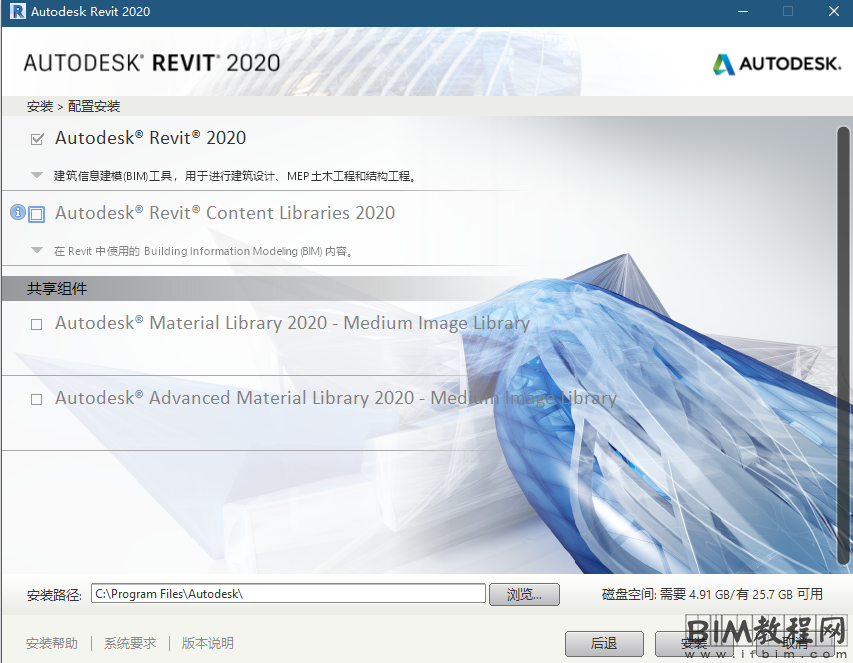Viewport: 853px width, 663px height.
Task: Click the Autodesk Revit 2020 product title
Action: [151, 138]
